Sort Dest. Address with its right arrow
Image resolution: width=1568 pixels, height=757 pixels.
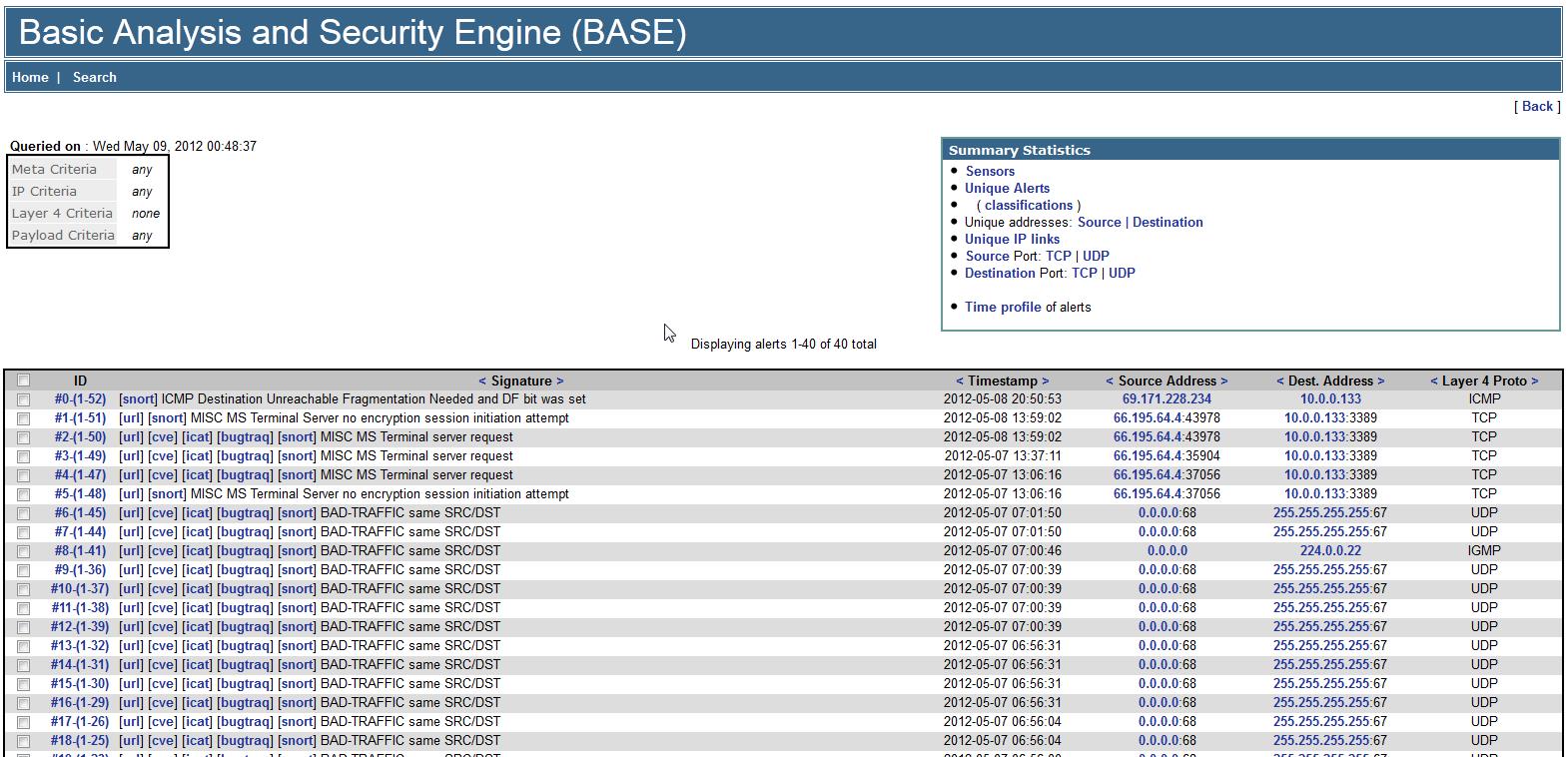pyautogui.click(x=1381, y=380)
